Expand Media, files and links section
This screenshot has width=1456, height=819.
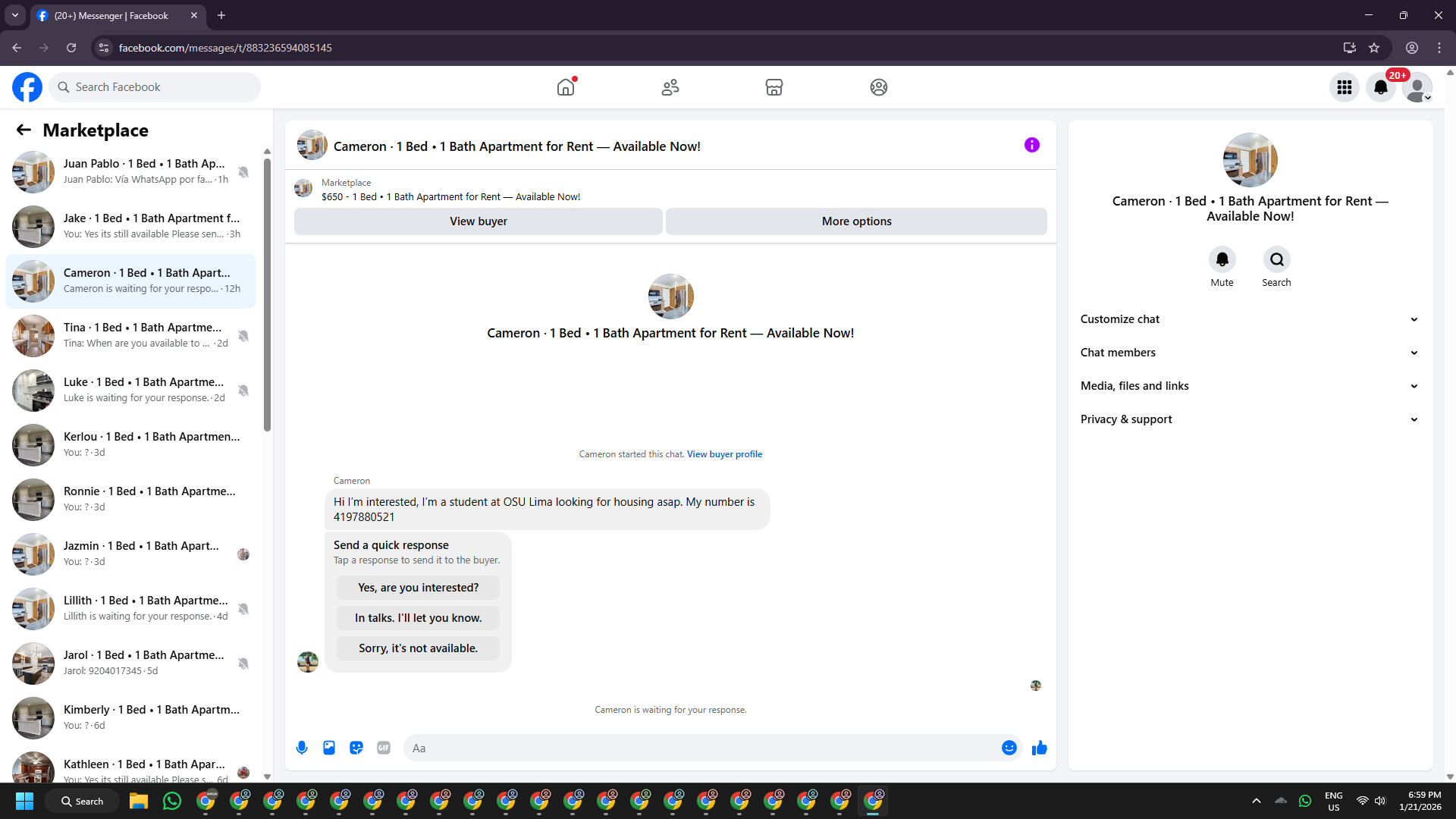pyautogui.click(x=1249, y=386)
